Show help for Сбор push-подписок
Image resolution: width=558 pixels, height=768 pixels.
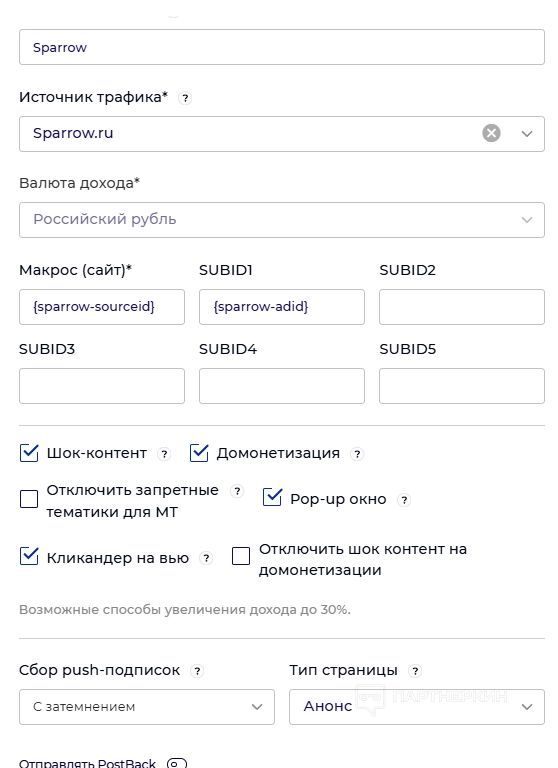tap(197, 671)
